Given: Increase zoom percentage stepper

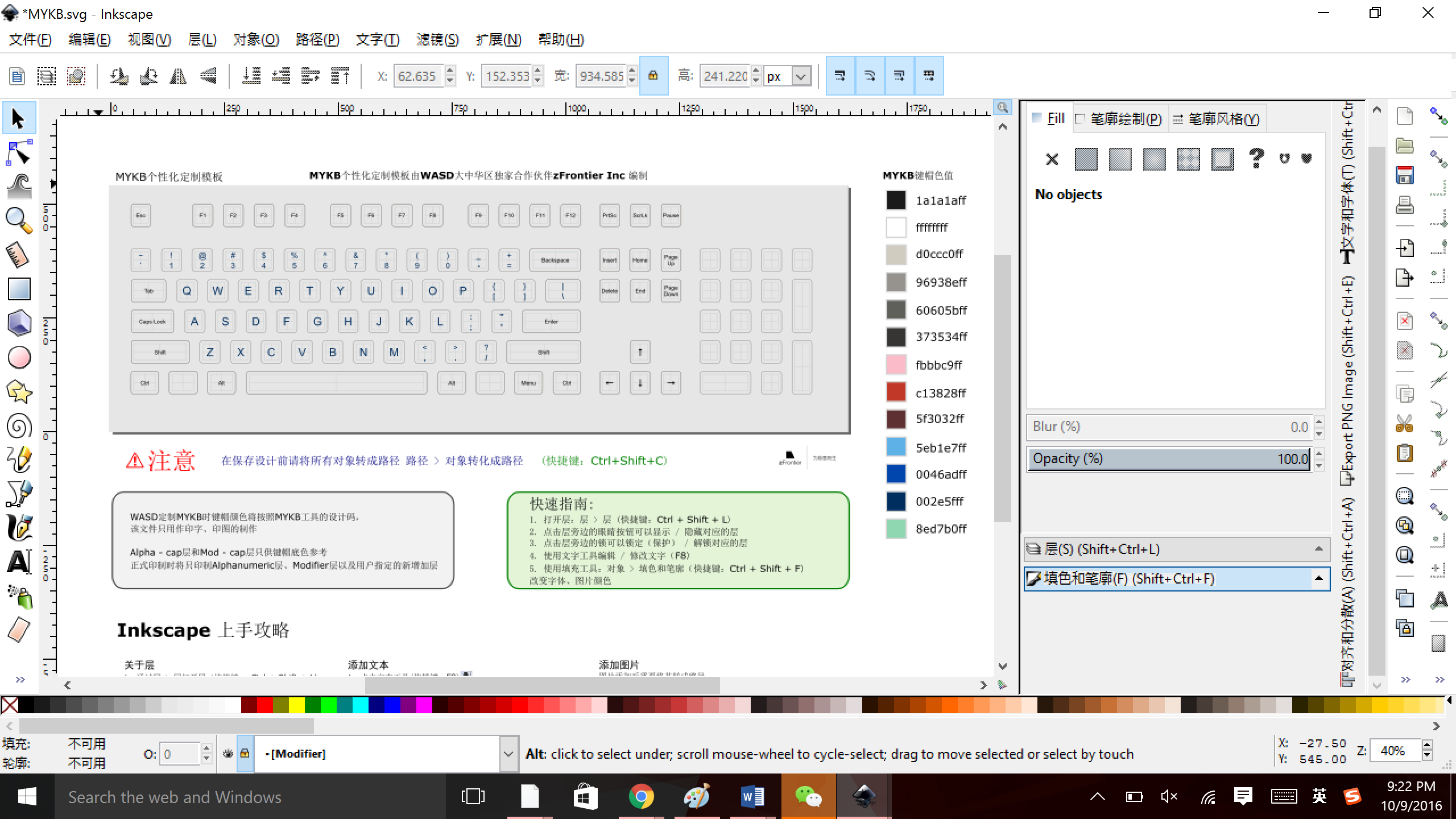Looking at the screenshot, I should [1427, 745].
